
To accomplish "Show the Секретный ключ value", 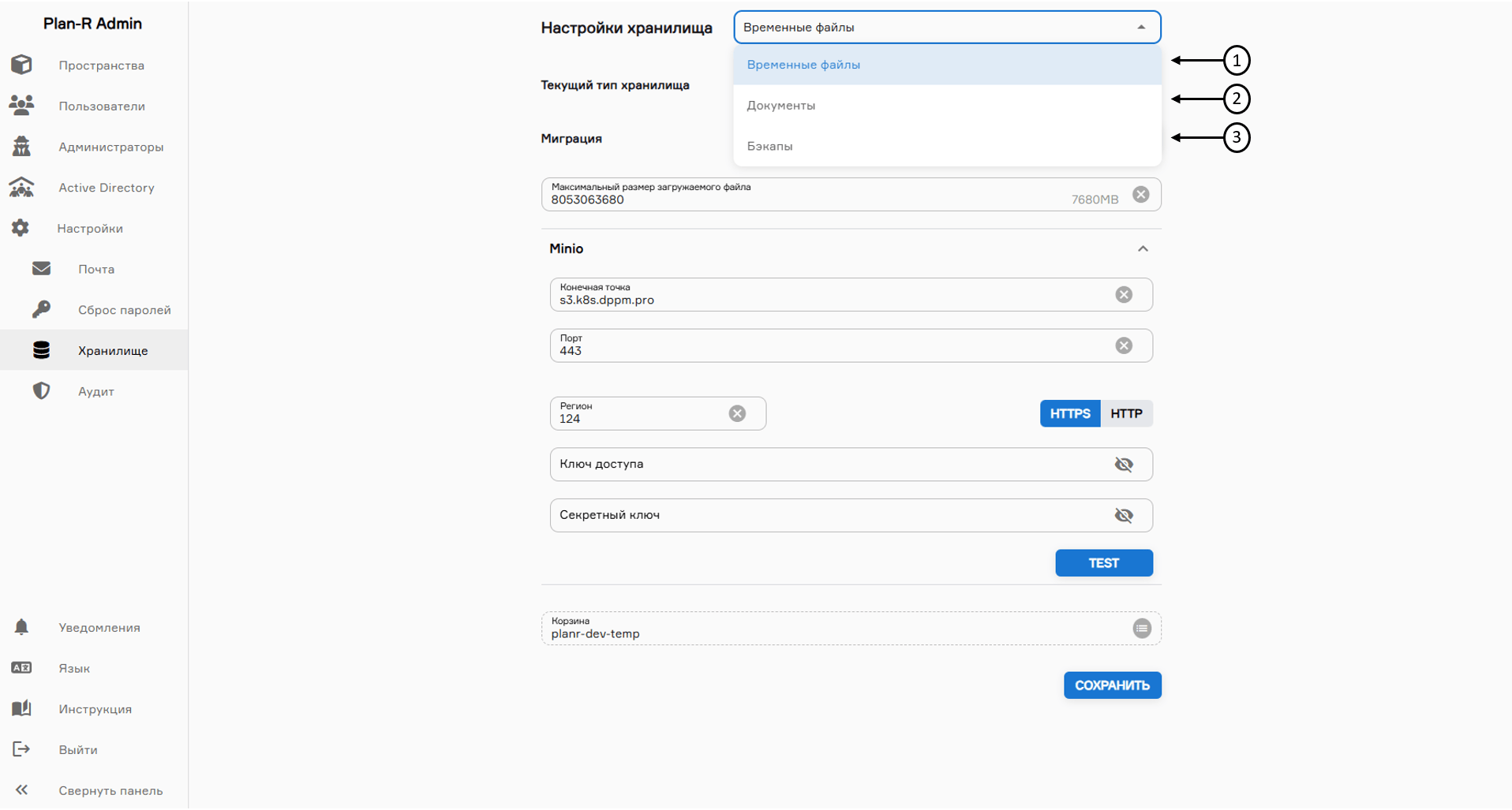I will [x=1124, y=515].
